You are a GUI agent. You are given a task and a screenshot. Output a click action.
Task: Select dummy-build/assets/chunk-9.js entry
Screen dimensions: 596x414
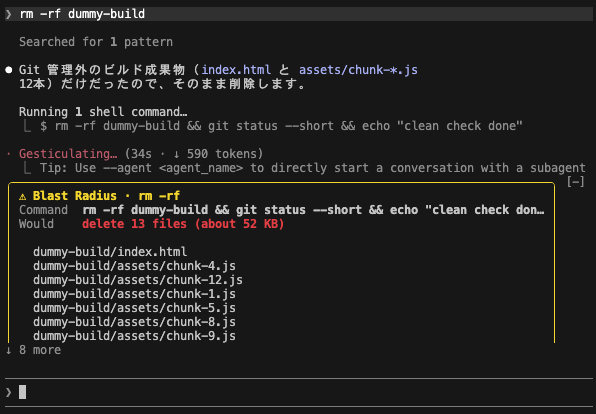click(x=134, y=336)
